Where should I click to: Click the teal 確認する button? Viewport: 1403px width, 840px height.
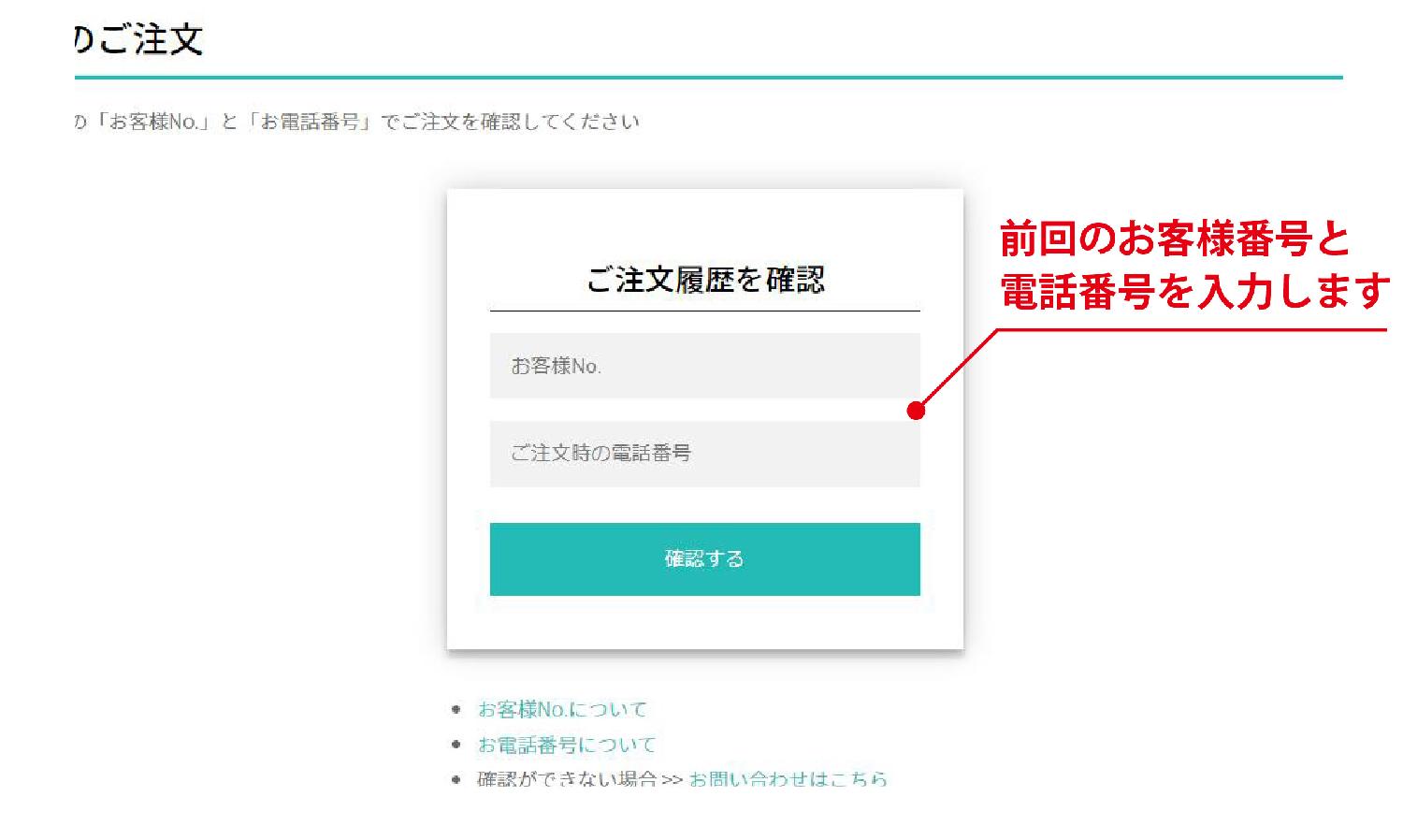pos(704,559)
